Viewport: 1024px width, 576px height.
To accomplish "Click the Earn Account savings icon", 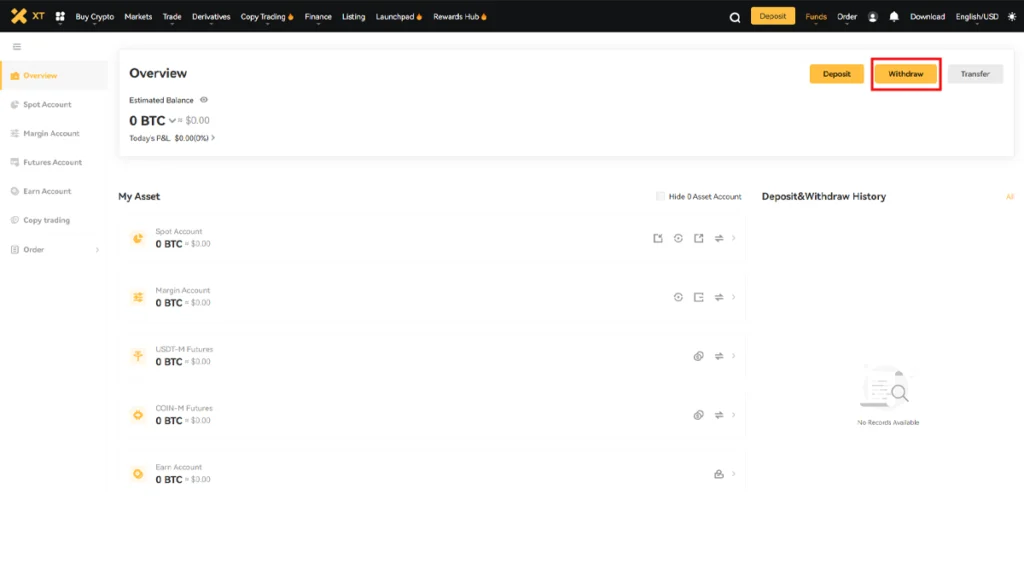I will (x=719, y=473).
